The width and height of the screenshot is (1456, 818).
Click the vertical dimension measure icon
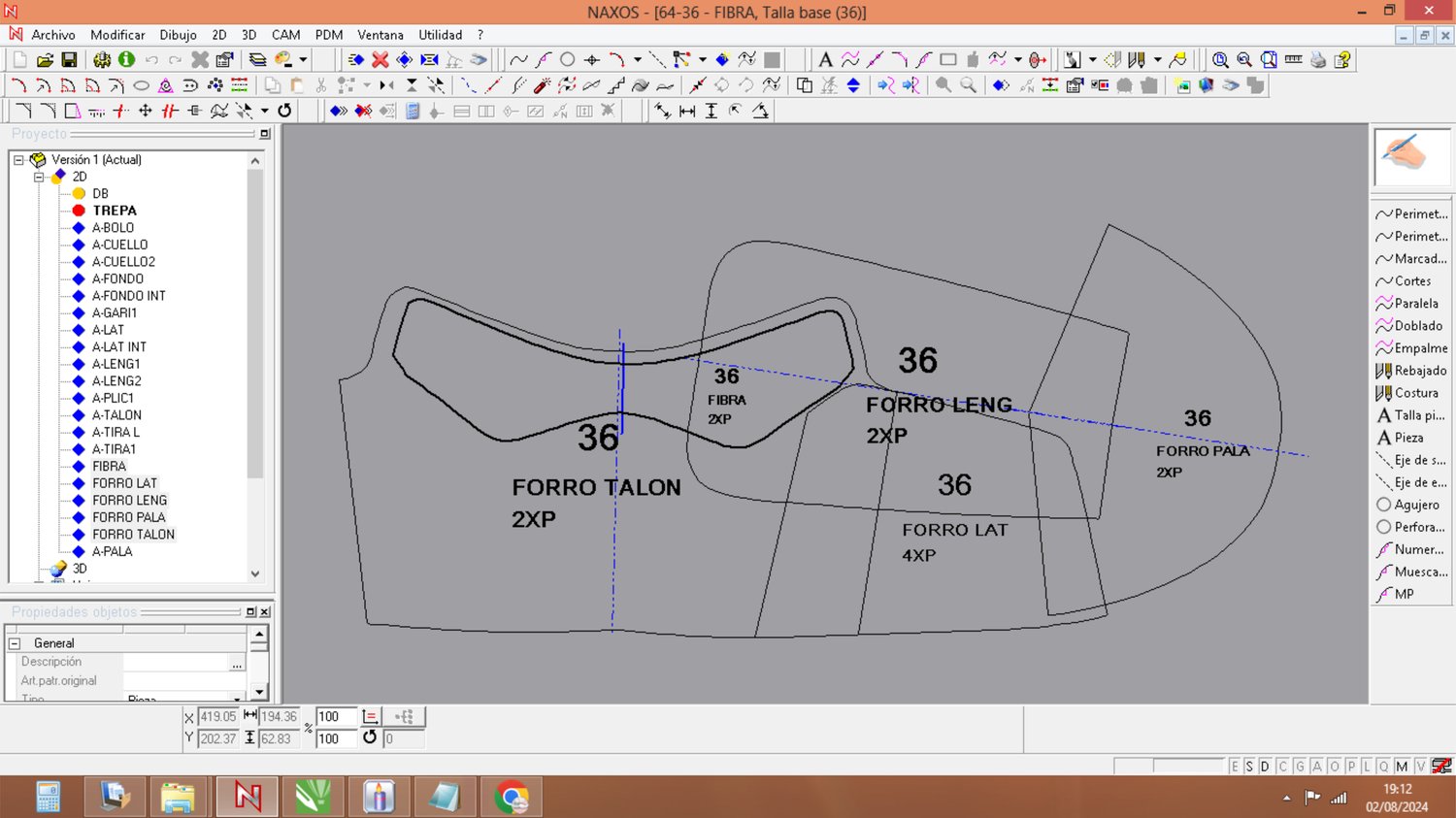(x=711, y=111)
